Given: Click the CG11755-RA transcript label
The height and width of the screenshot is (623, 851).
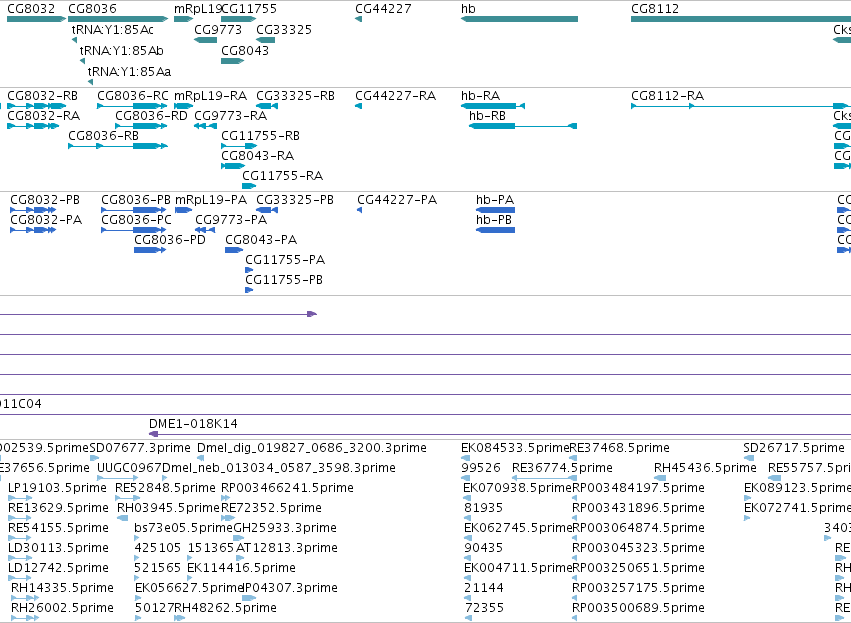Looking at the screenshot, I should coord(283,176).
